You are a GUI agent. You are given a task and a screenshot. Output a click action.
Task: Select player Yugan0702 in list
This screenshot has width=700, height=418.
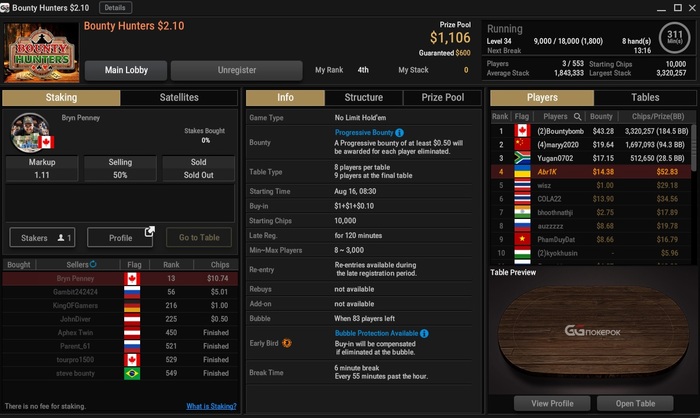591,158
